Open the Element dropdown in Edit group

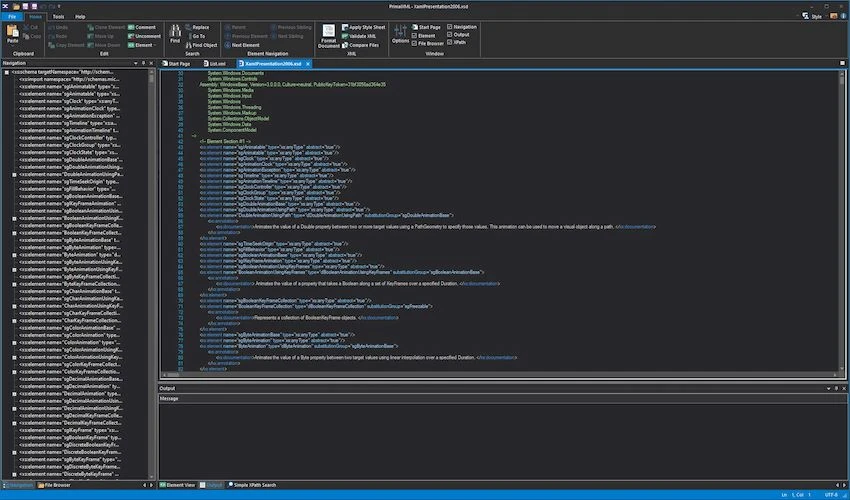click(x=144, y=45)
